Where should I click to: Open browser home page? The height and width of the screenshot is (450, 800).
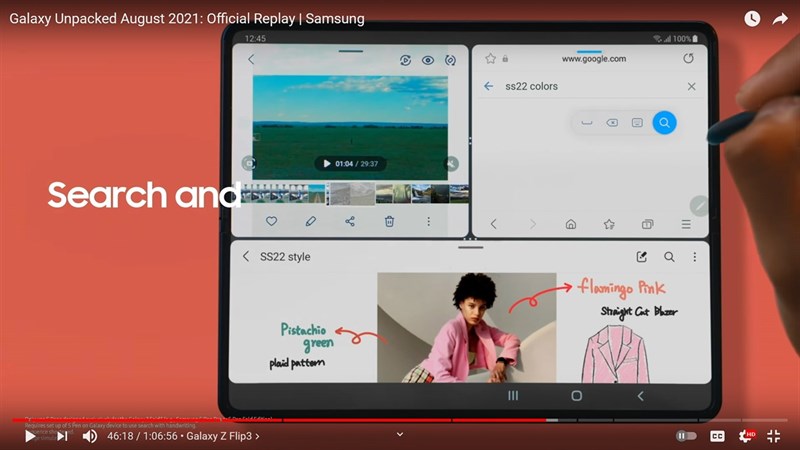click(x=571, y=224)
